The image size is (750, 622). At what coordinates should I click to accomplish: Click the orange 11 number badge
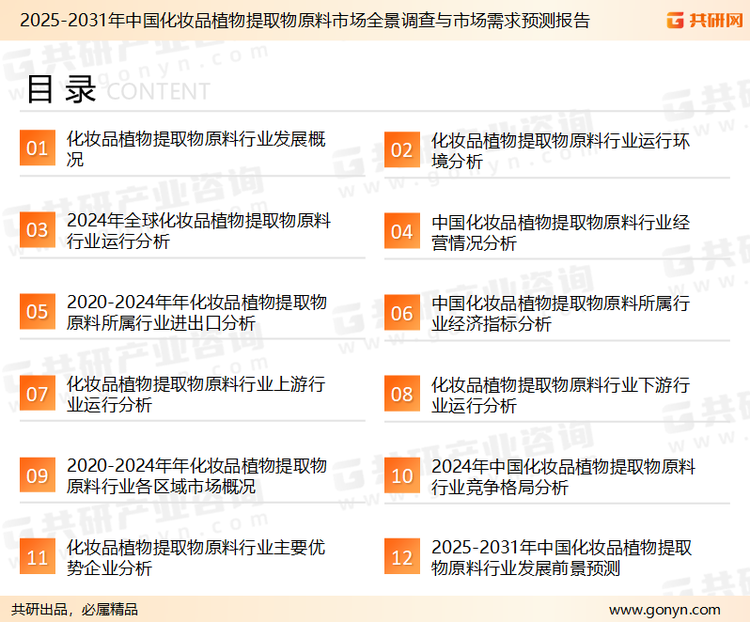(x=37, y=556)
